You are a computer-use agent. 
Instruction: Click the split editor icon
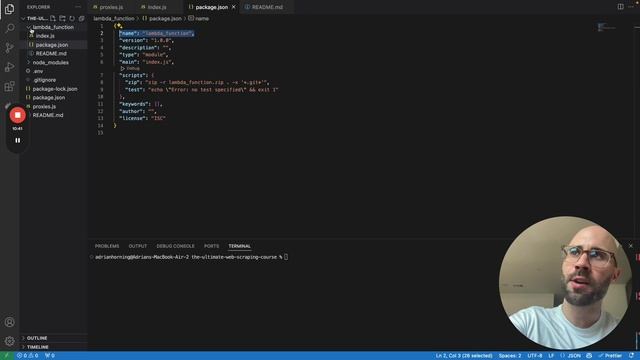pyautogui.click(x=620, y=7)
